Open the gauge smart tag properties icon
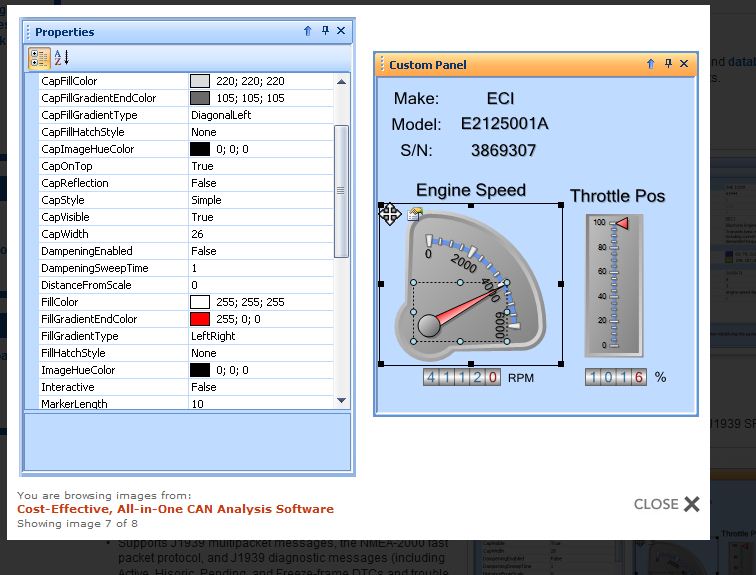Screen dimensions: 756x575 415,214
